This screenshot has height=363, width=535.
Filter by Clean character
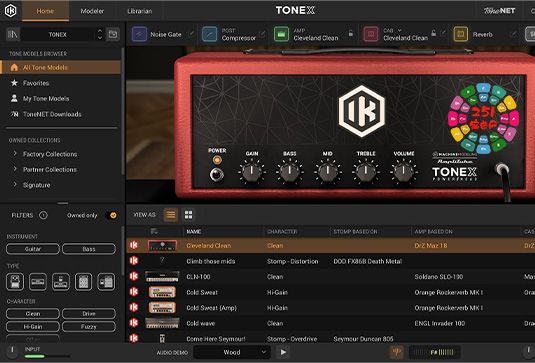(33, 314)
